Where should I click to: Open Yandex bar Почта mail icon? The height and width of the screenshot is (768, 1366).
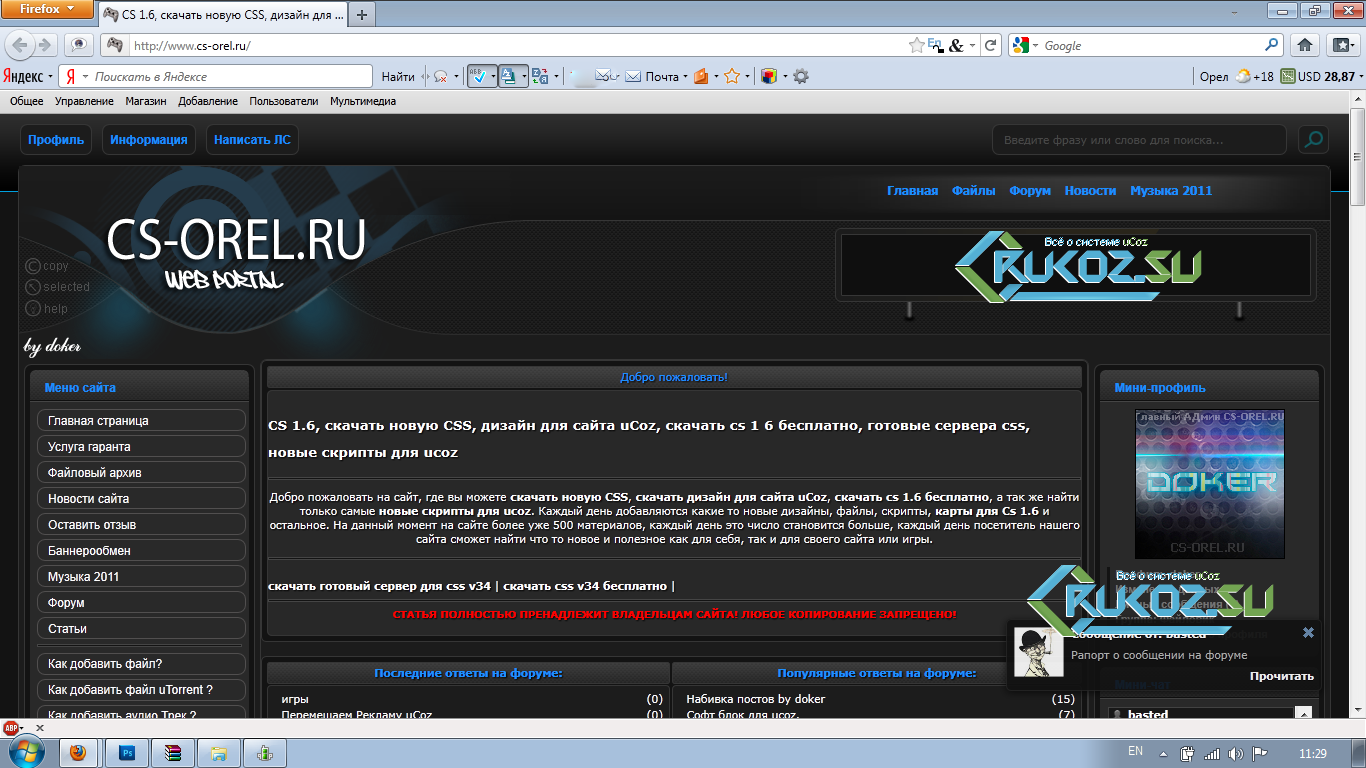tap(633, 76)
